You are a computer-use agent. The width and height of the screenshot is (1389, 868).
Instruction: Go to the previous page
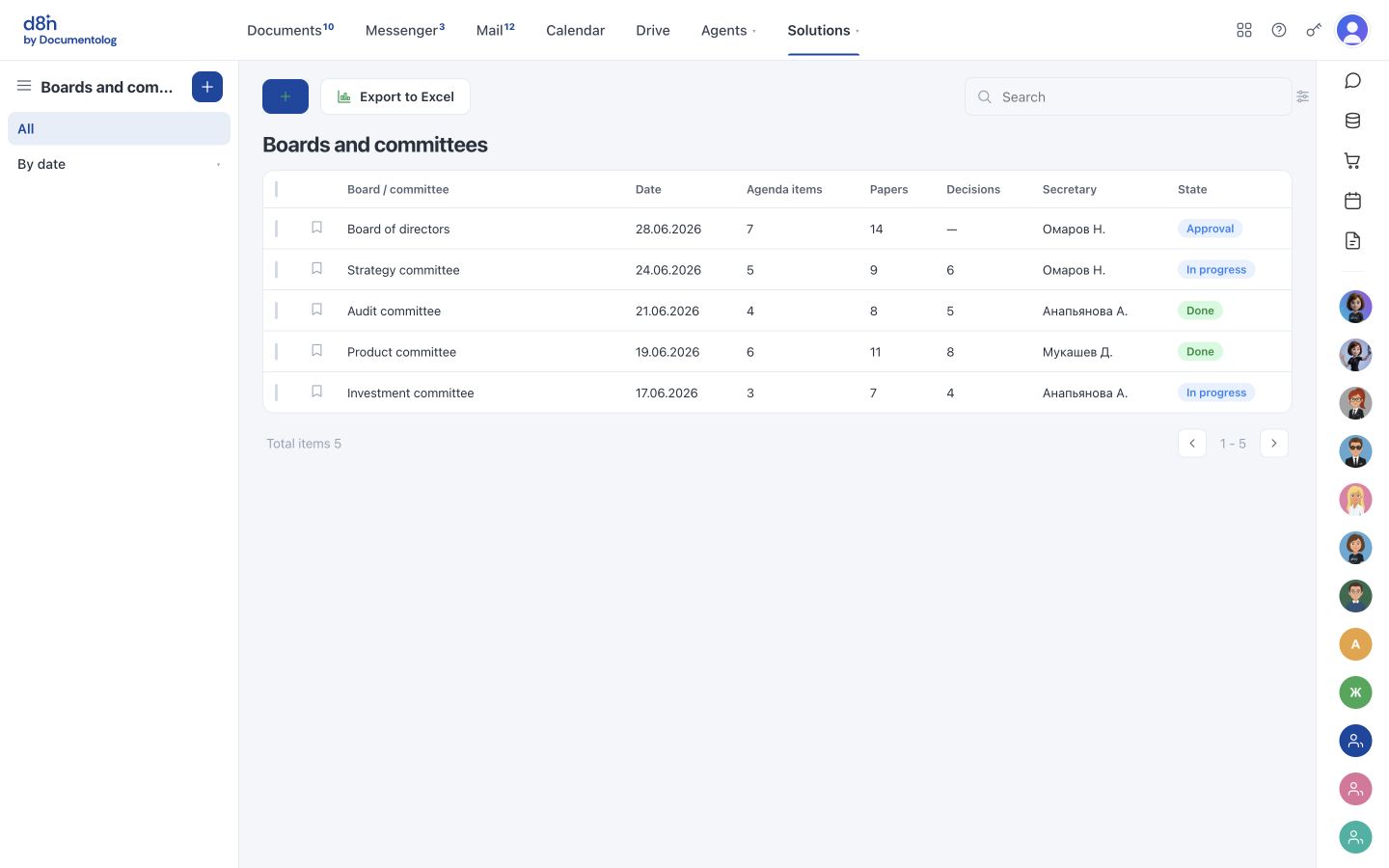(x=1192, y=444)
